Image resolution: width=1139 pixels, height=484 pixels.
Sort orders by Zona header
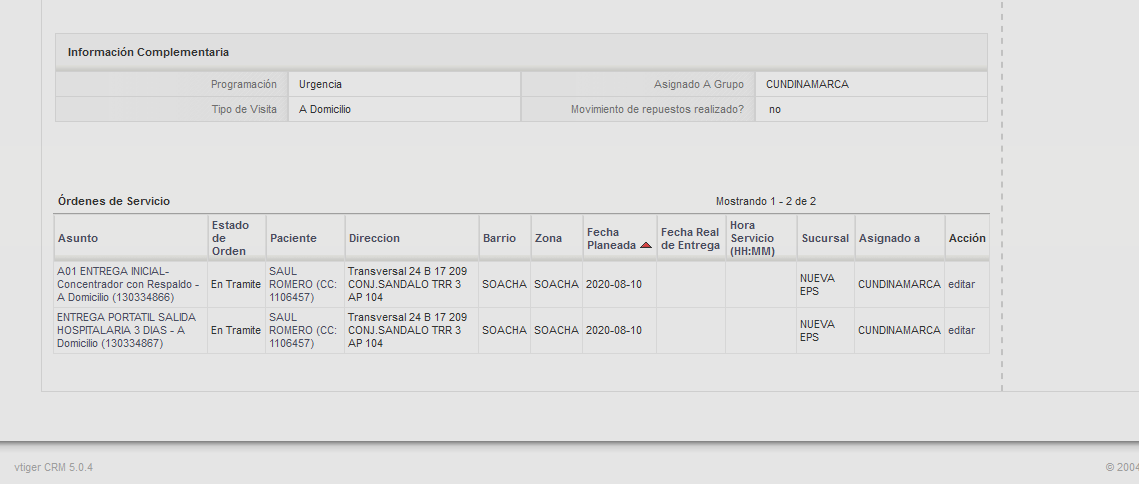tap(548, 238)
